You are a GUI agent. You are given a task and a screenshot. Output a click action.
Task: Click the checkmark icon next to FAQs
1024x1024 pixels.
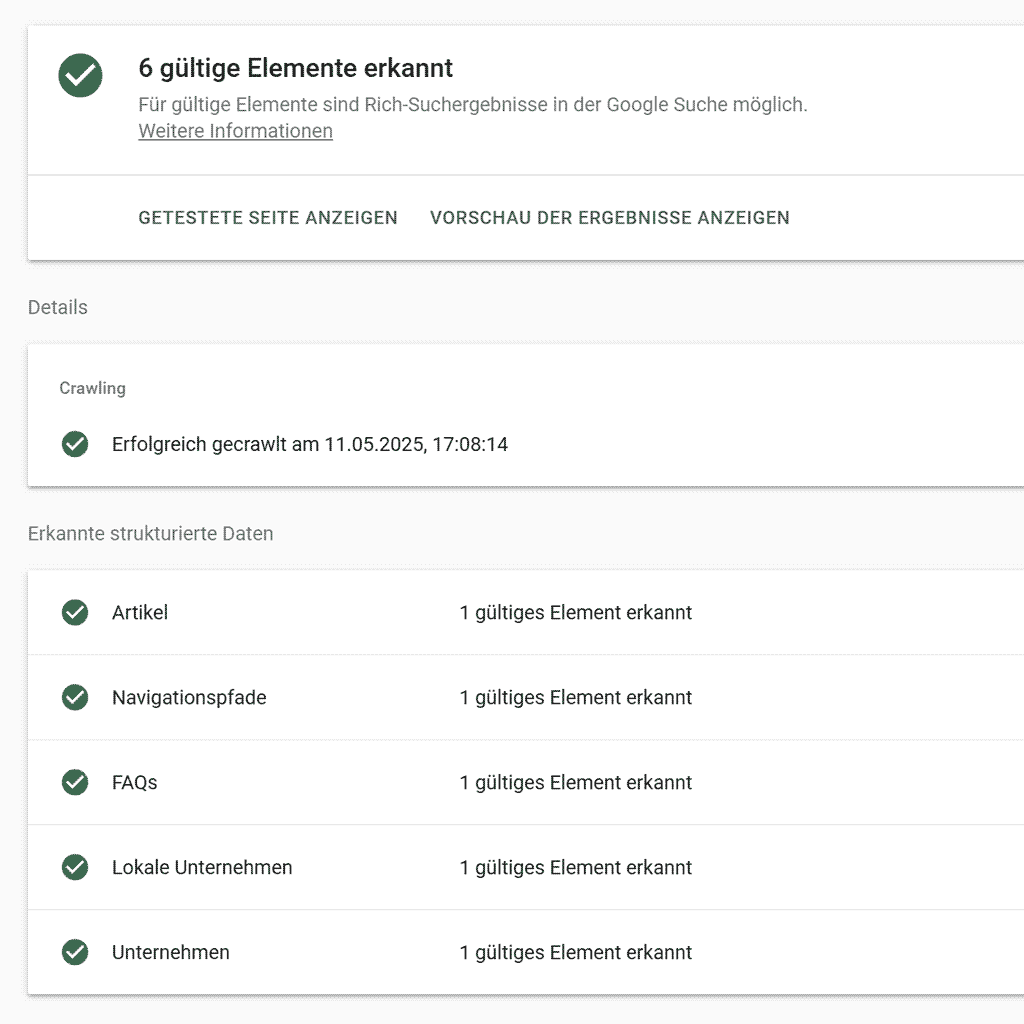point(75,782)
